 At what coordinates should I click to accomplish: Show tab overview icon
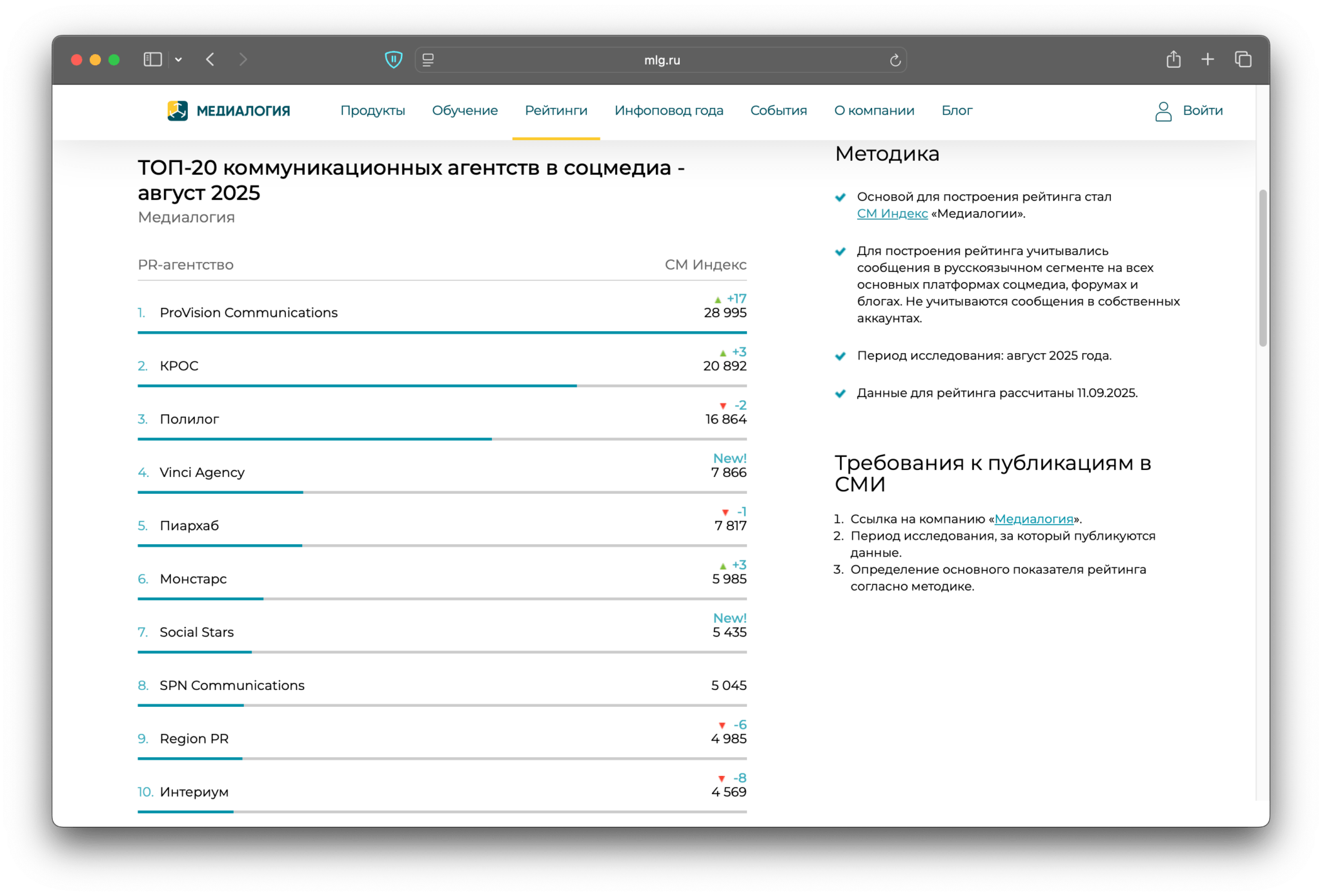pyautogui.click(x=1243, y=60)
